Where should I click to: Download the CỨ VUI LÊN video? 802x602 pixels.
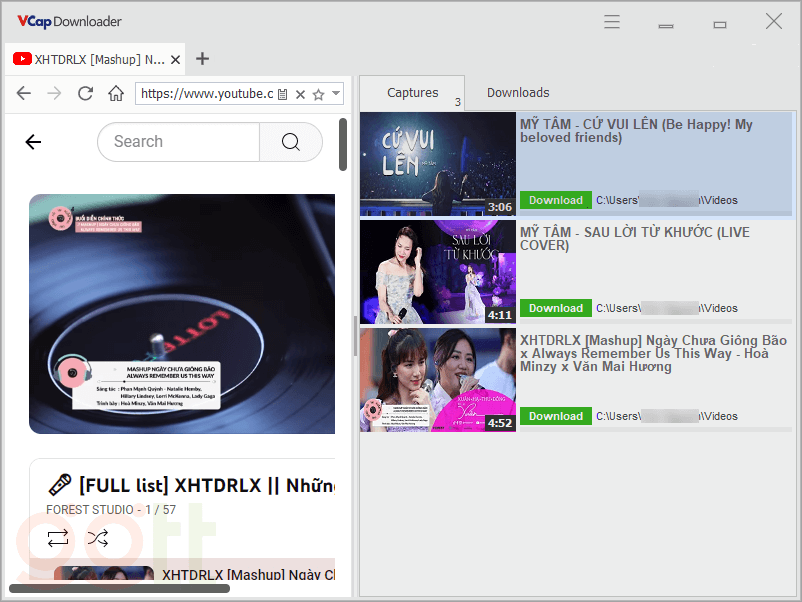[x=555, y=200]
